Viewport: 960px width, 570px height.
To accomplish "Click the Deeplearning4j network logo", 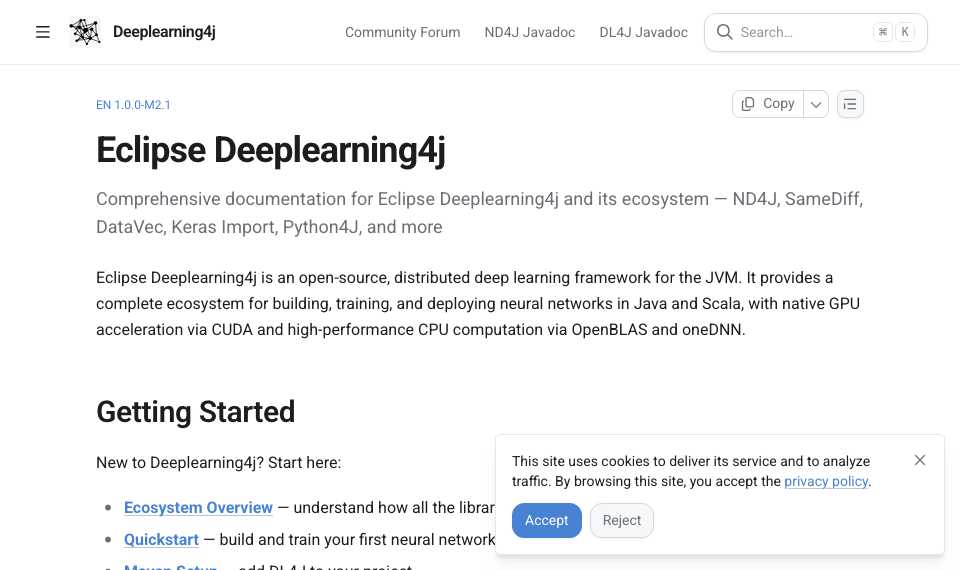I will (85, 32).
